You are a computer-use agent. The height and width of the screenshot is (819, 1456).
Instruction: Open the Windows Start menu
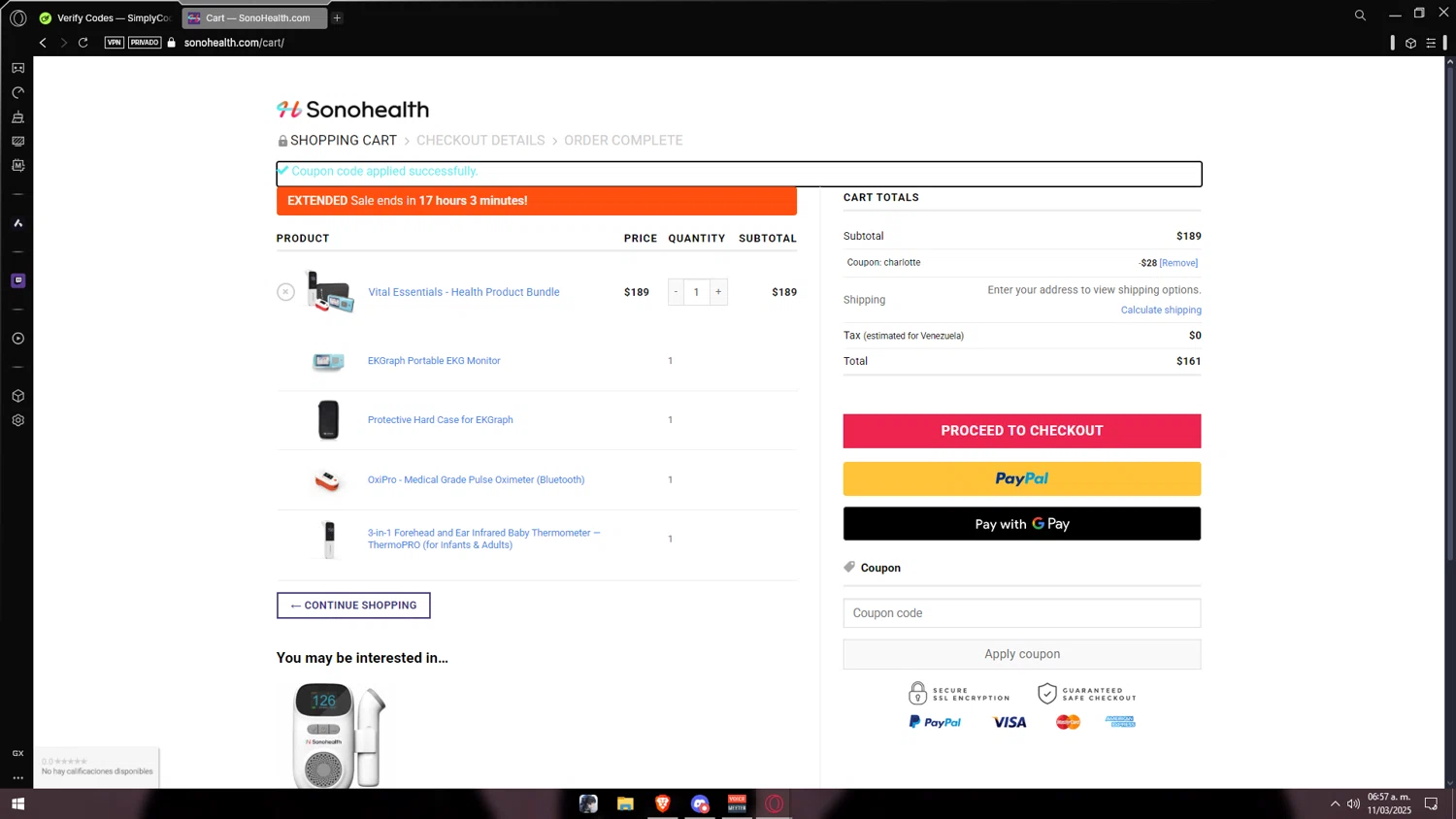coord(17,803)
